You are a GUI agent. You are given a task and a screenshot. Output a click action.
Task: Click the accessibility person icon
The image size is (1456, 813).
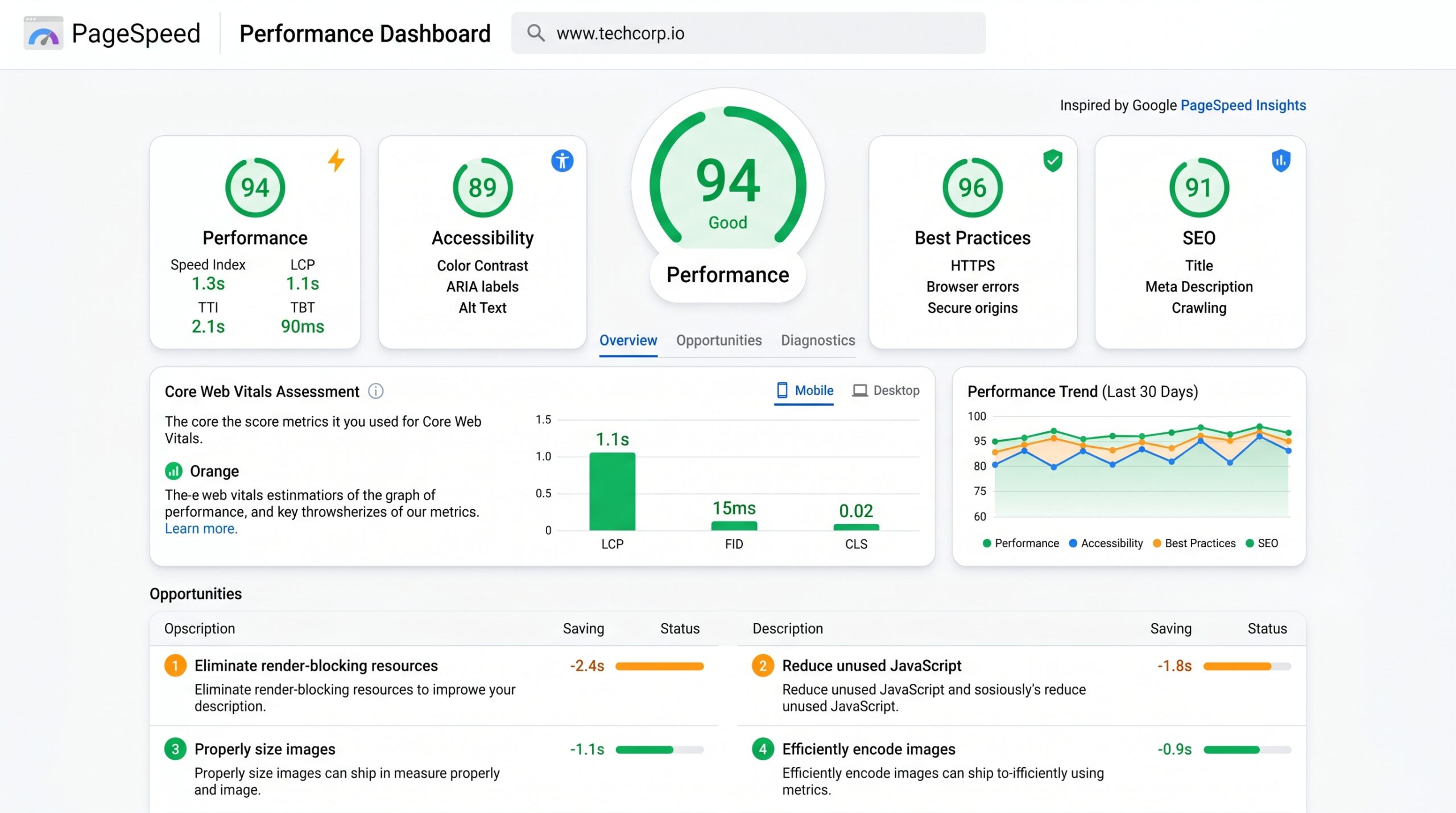click(x=562, y=161)
